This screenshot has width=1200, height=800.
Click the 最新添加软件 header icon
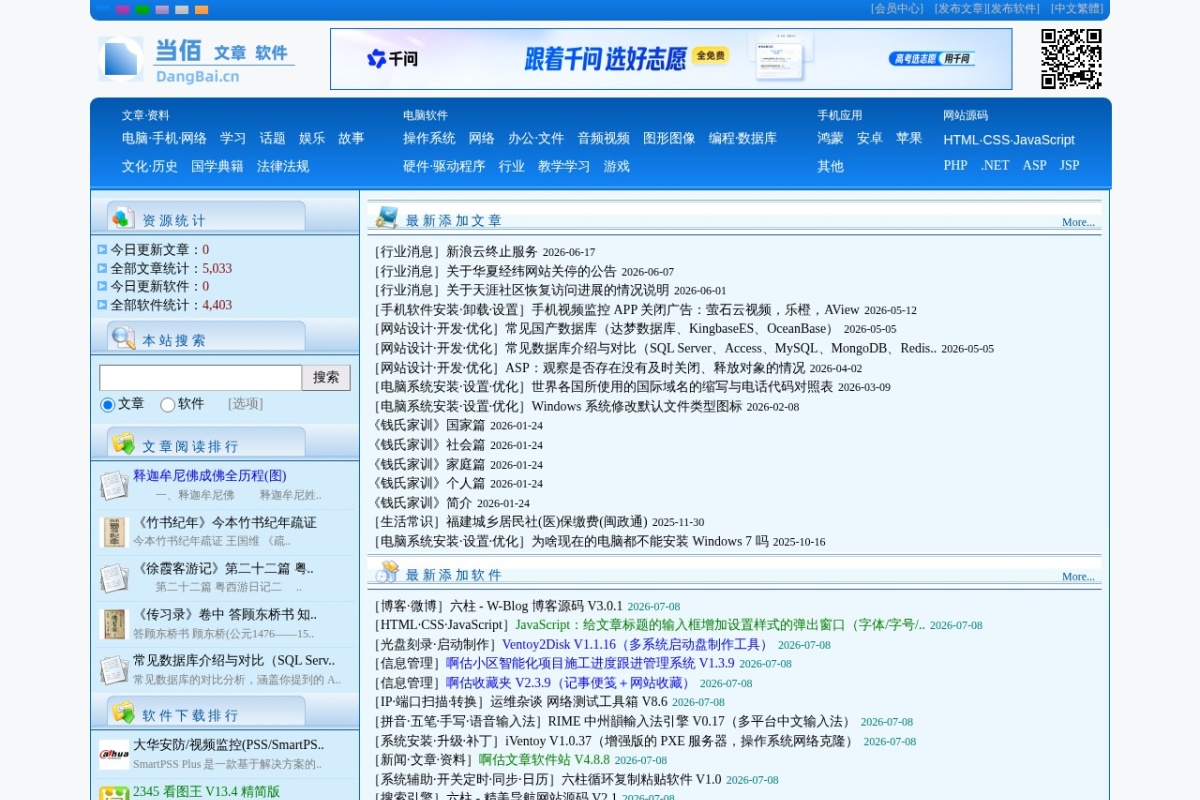pyautogui.click(x=387, y=573)
